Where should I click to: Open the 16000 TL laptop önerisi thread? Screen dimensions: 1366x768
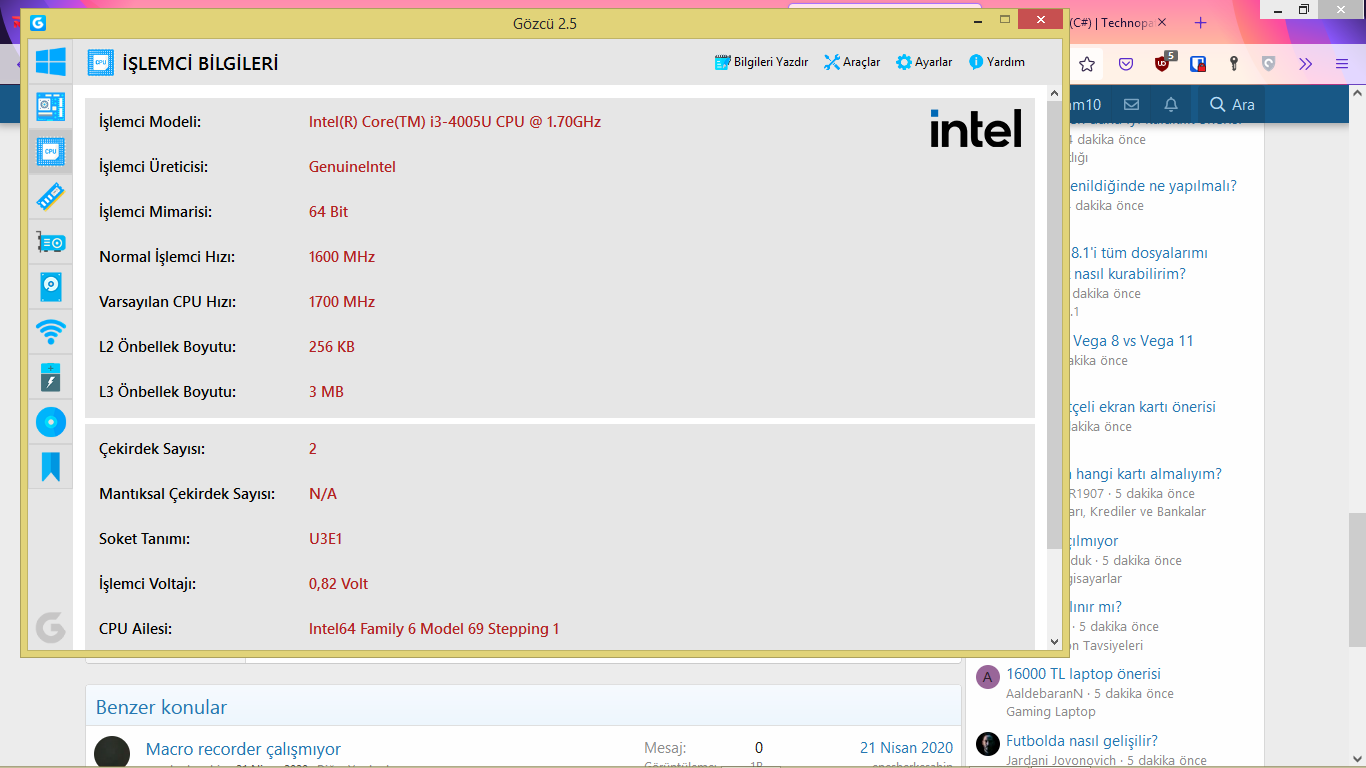pos(1083,674)
